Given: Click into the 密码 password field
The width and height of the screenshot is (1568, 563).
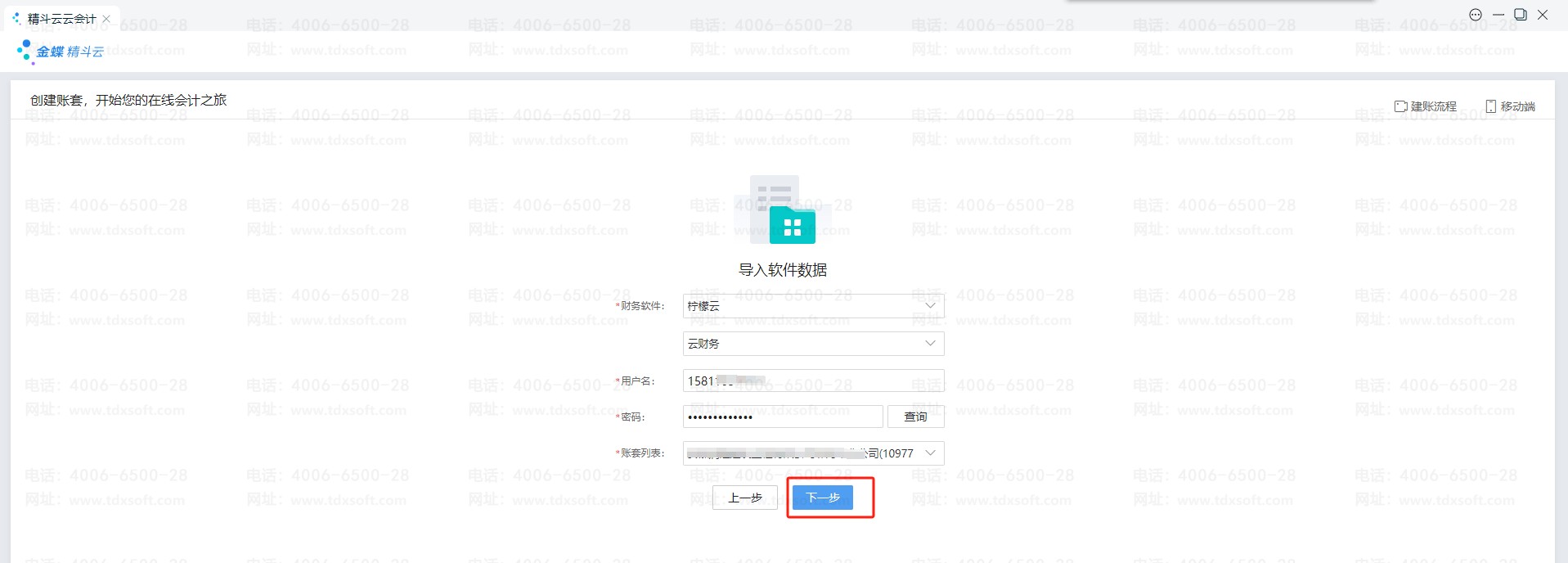Looking at the screenshot, I should pyautogui.click(x=782, y=417).
